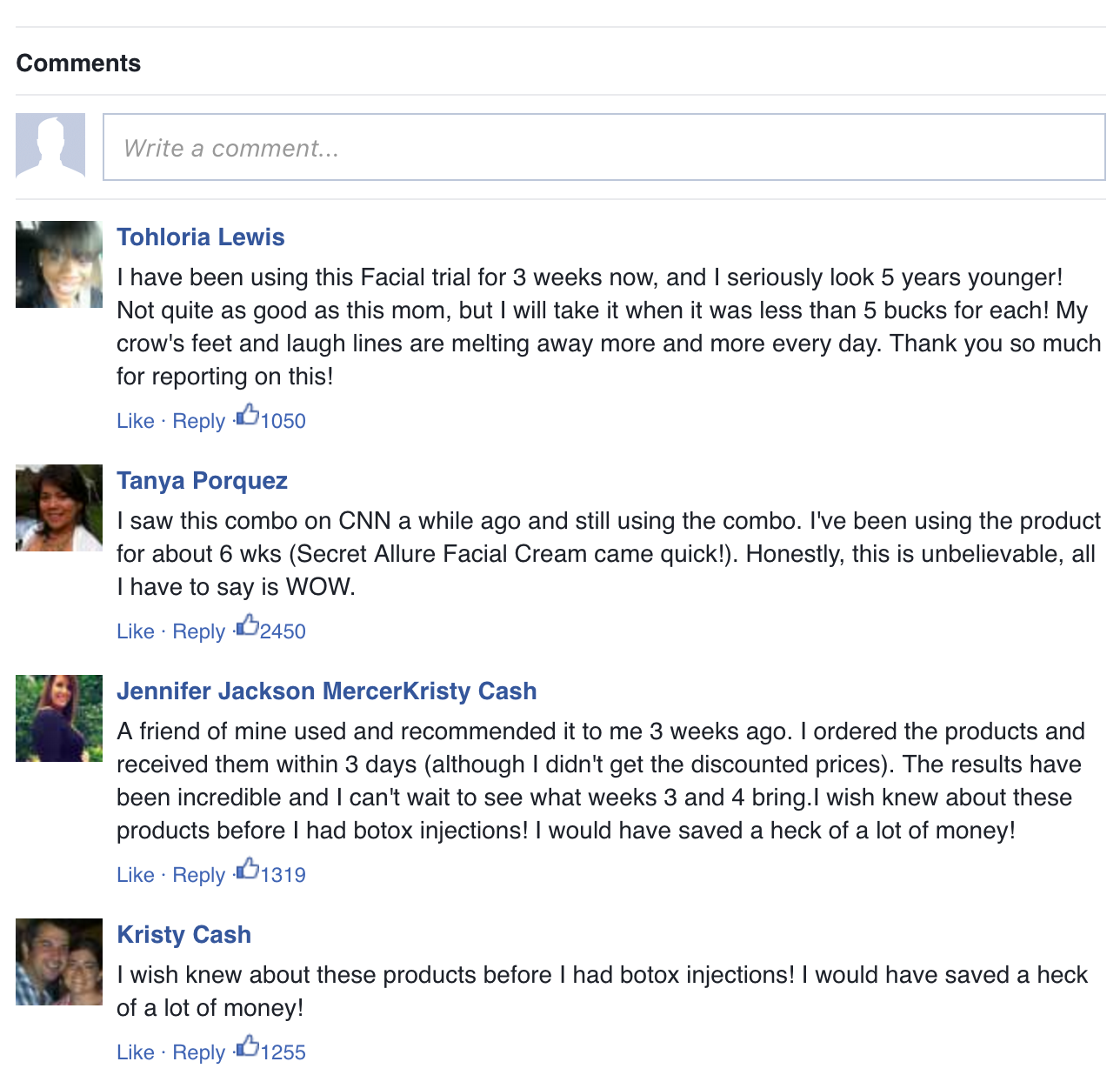Open the Tanya Porquez name link

(x=202, y=481)
